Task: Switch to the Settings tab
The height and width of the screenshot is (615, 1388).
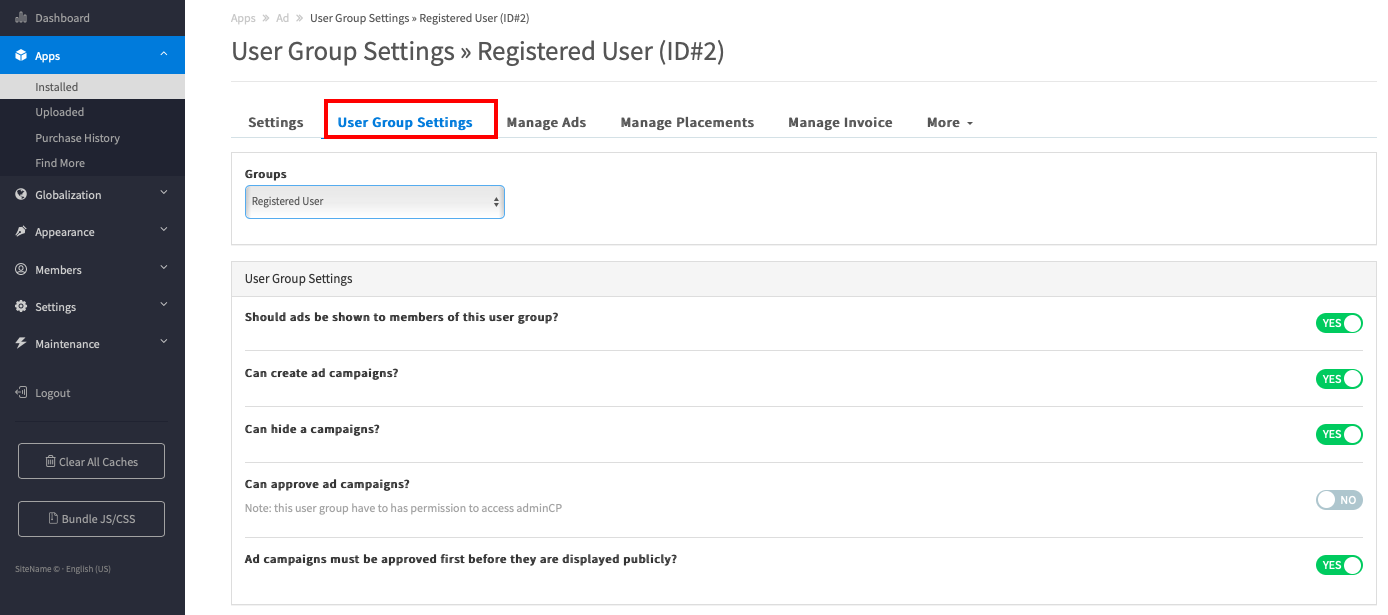Action: tap(276, 122)
